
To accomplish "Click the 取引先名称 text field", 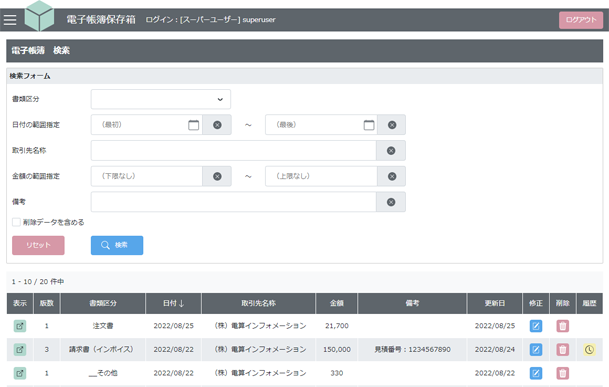I will (233, 150).
